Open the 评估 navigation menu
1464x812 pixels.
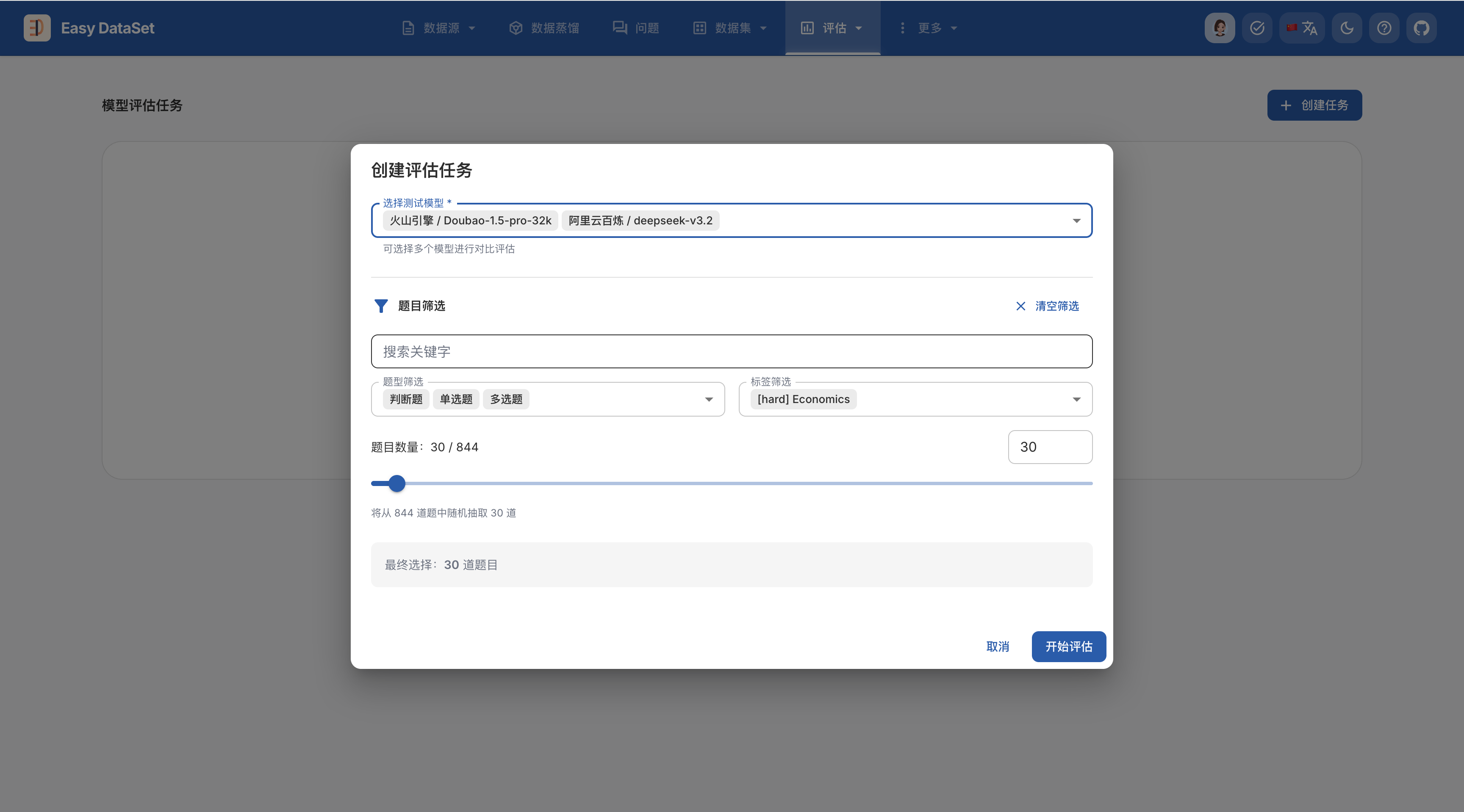coord(832,28)
